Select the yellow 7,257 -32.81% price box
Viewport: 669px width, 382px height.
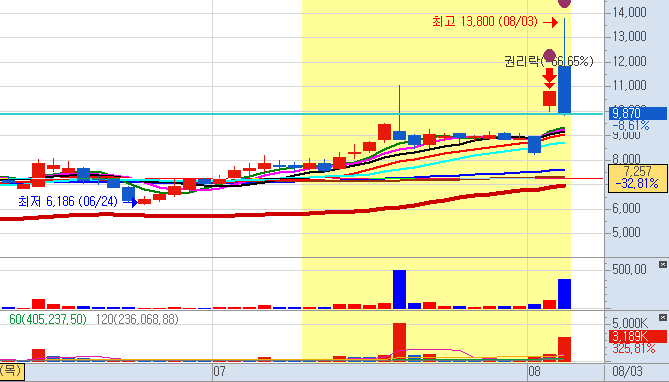[x=637, y=178]
